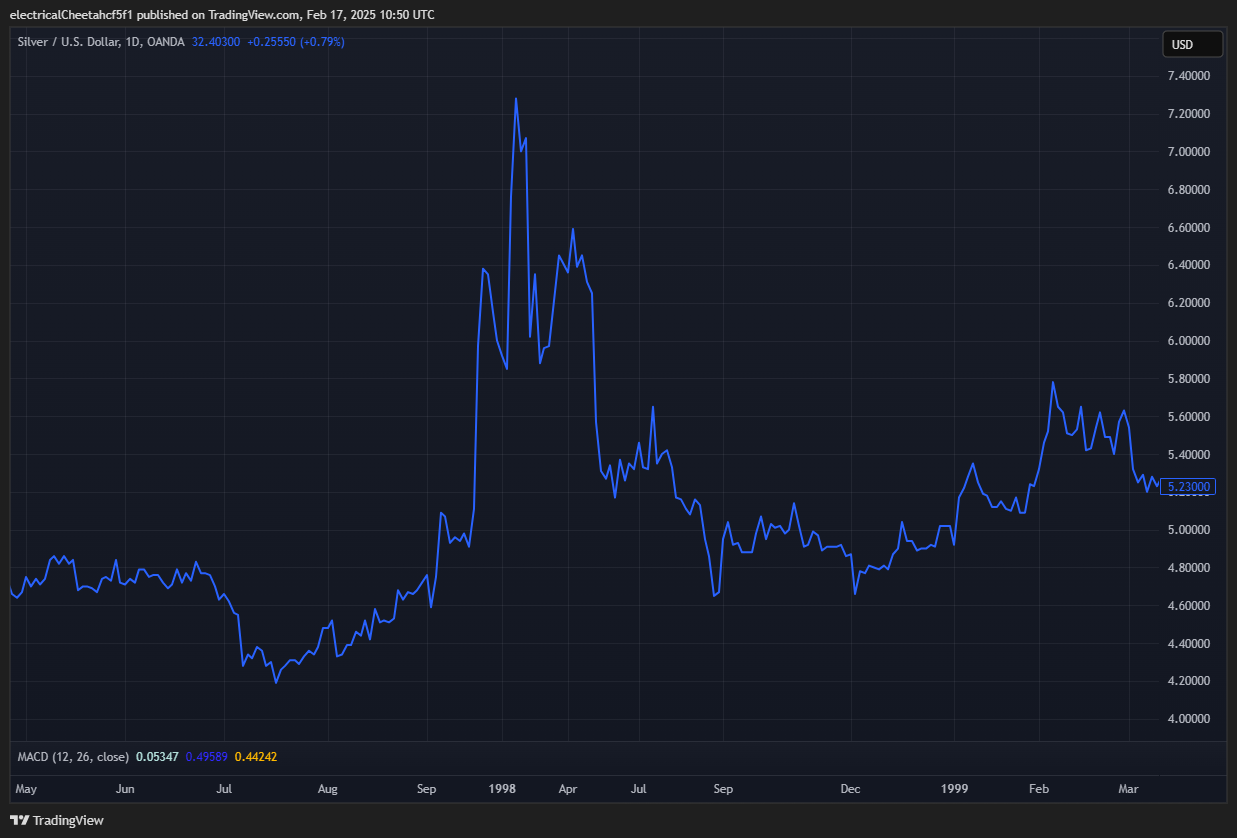The width and height of the screenshot is (1237, 838).
Task: Click the Dec label on the time axis
Action: click(850, 789)
